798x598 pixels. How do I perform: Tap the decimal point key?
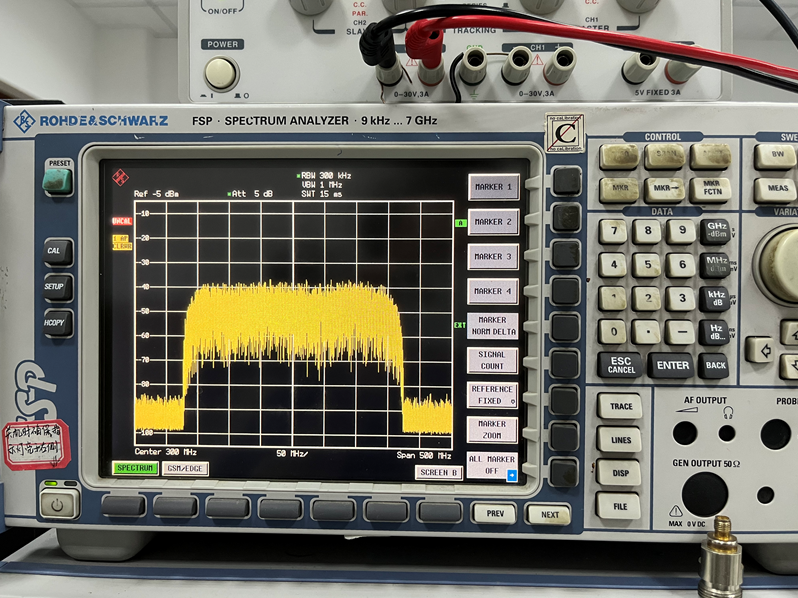[646, 332]
